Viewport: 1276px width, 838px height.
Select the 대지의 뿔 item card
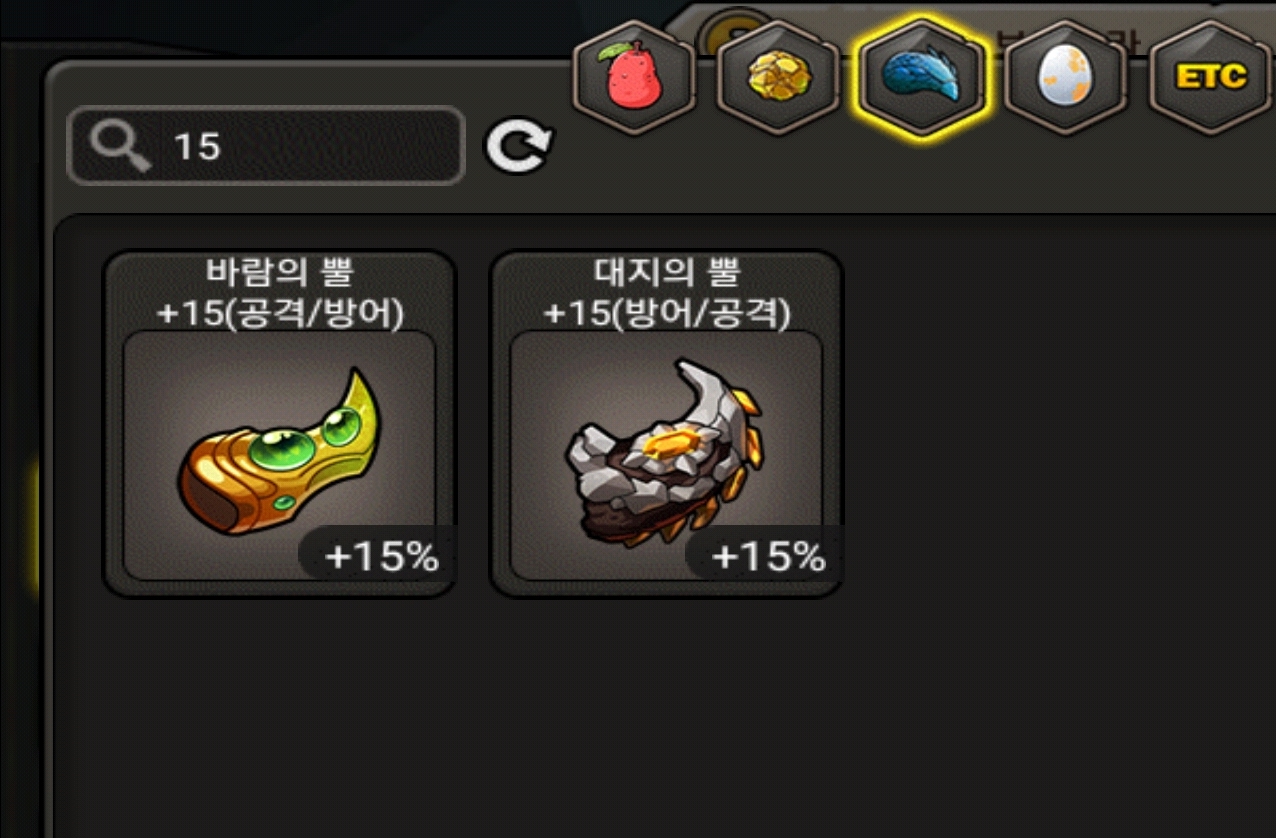[666, 424]
